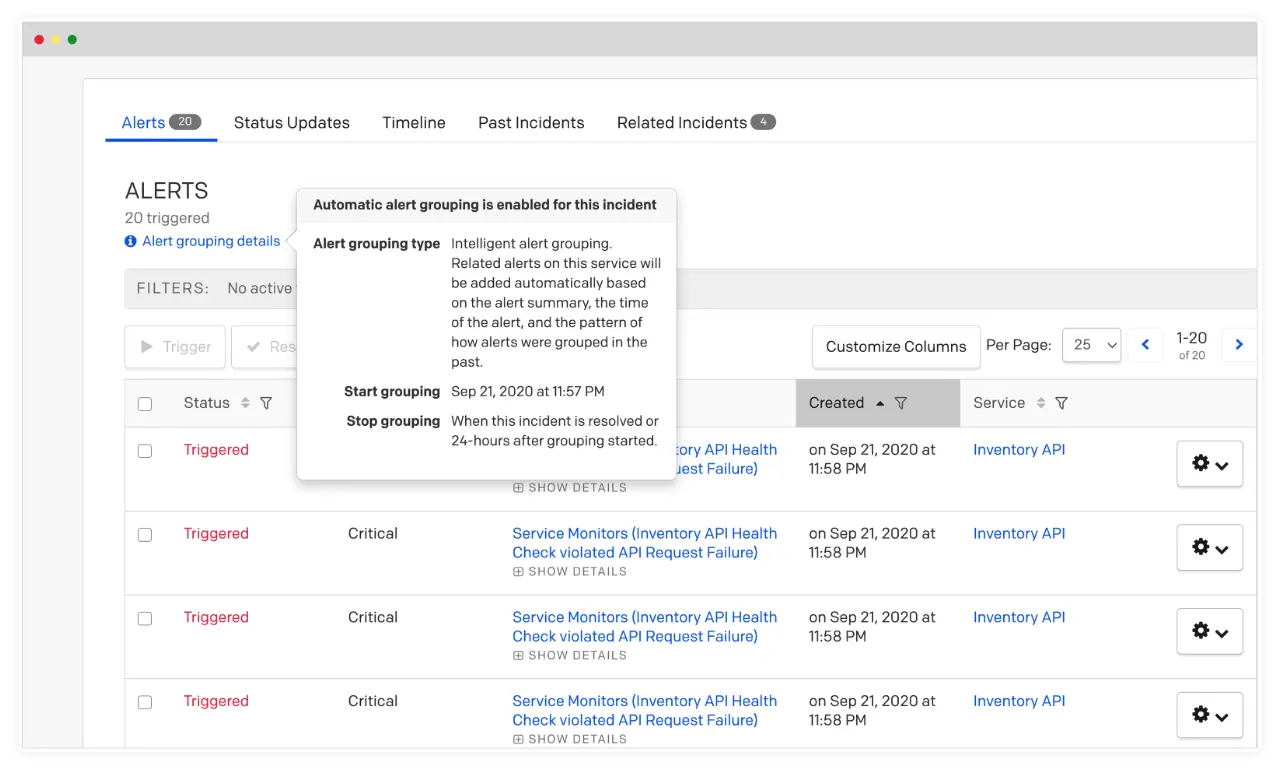Viewport: 1280px width, 770px height.
Task: Click the Customize Columns button
Action: click(x=896, y=347)
